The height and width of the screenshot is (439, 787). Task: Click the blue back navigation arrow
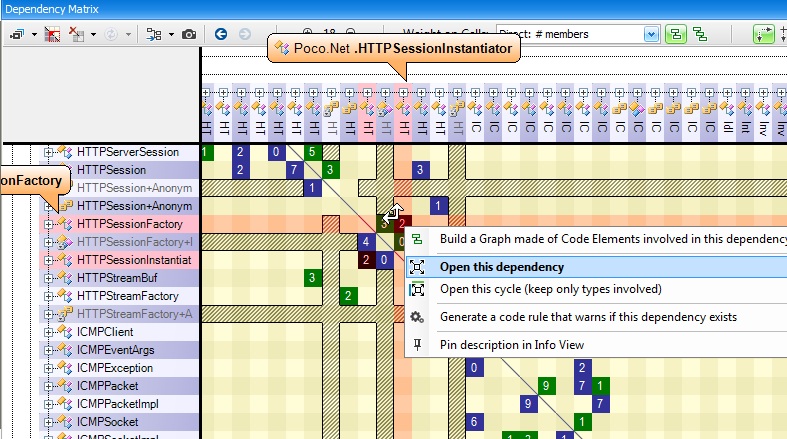pos(221,34)
